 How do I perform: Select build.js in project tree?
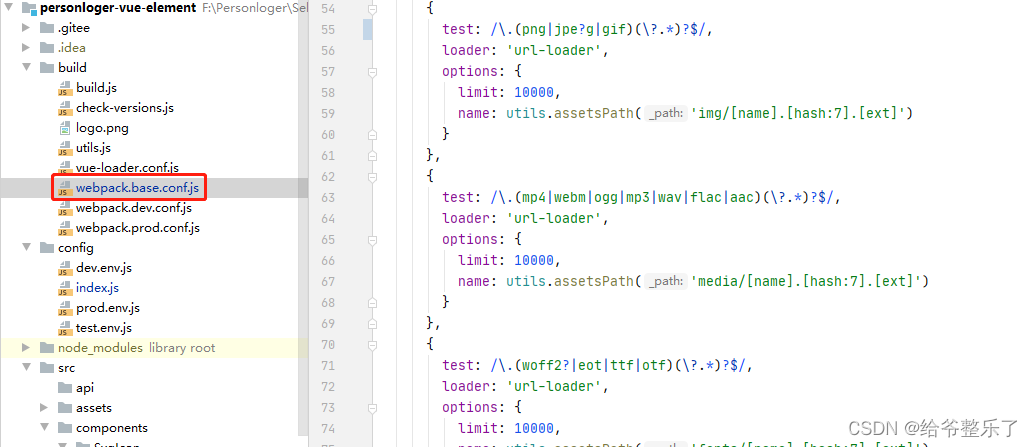click(96, 88)
